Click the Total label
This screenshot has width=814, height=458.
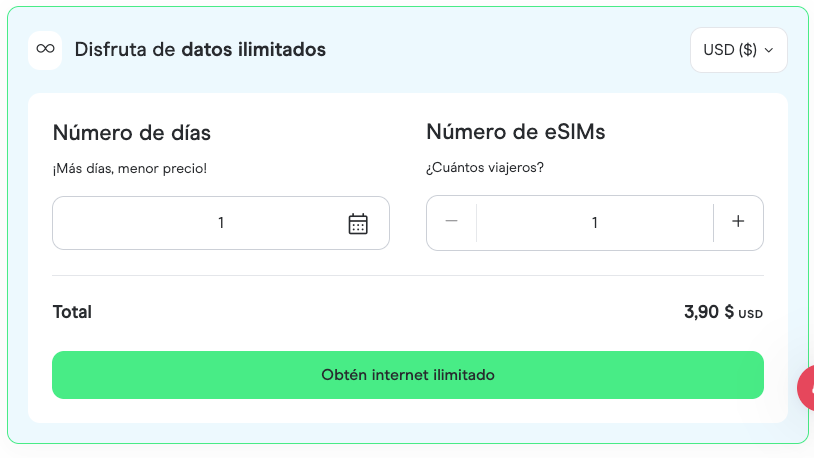click(72, 312)
